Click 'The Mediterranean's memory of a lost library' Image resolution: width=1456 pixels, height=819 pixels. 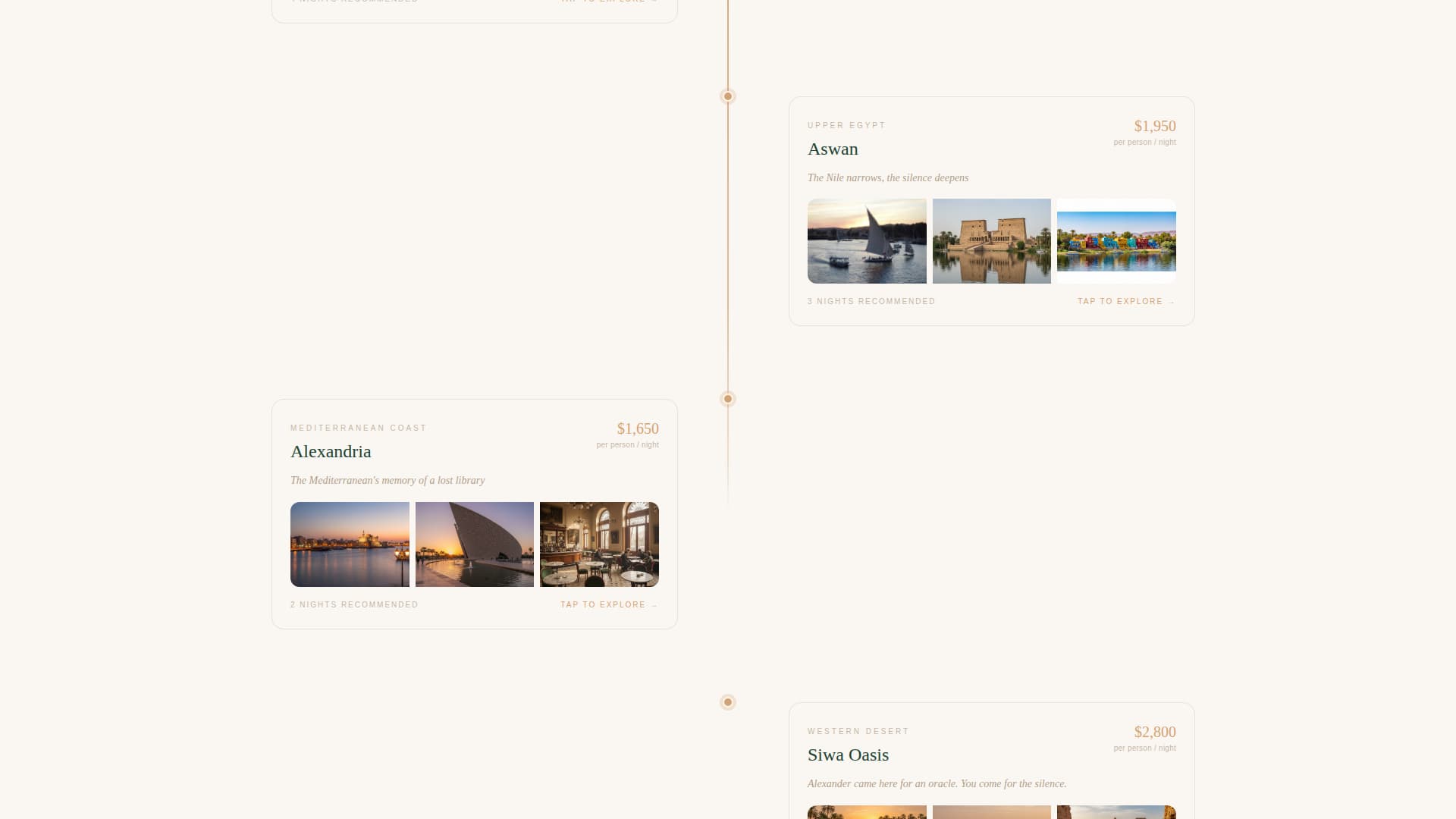388,481
